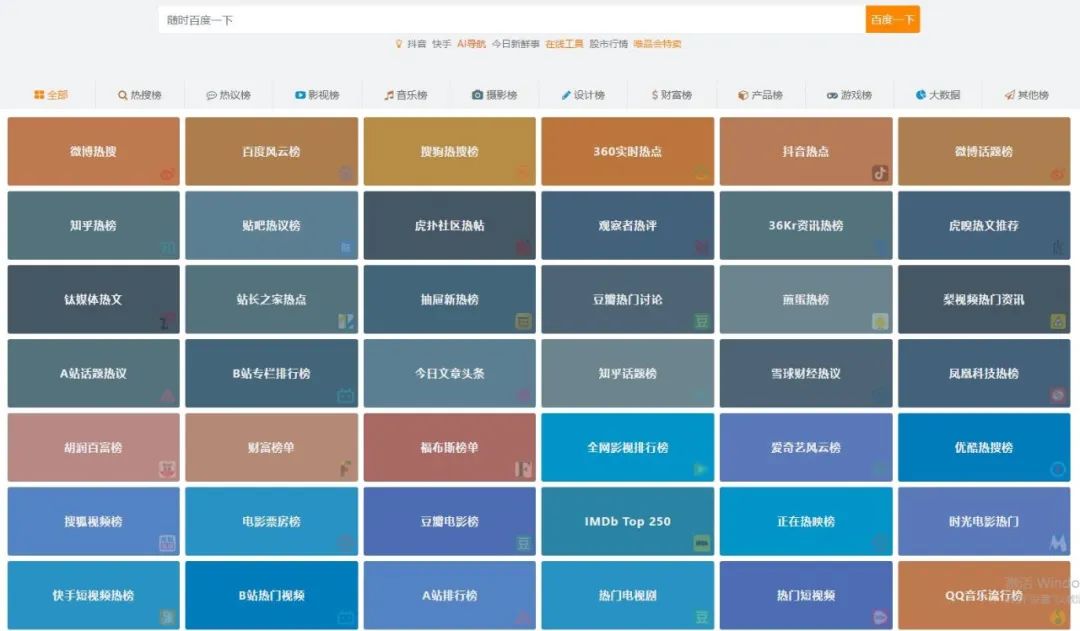Open the 贴吧热议榜 card
The height and width of the screenshot is (631, 1080).
[271, 225]
